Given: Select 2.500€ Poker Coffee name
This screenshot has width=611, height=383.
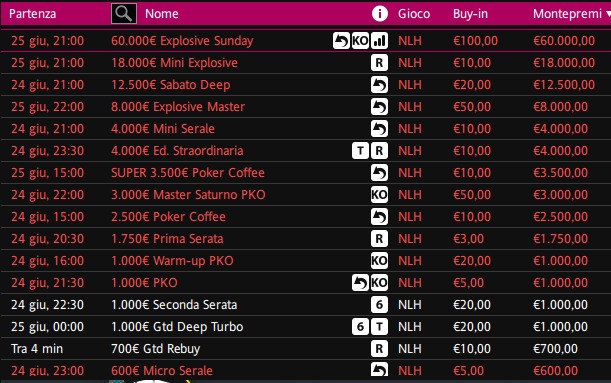Looking at the screenshot, I should [168, 217].
